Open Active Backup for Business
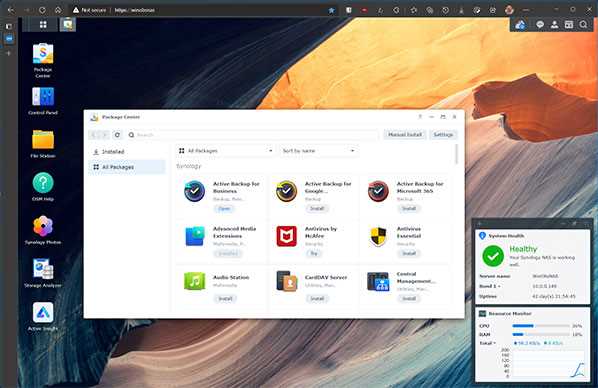Image resolution: width=598 pixels, height=388 pixels. [225, 208]
